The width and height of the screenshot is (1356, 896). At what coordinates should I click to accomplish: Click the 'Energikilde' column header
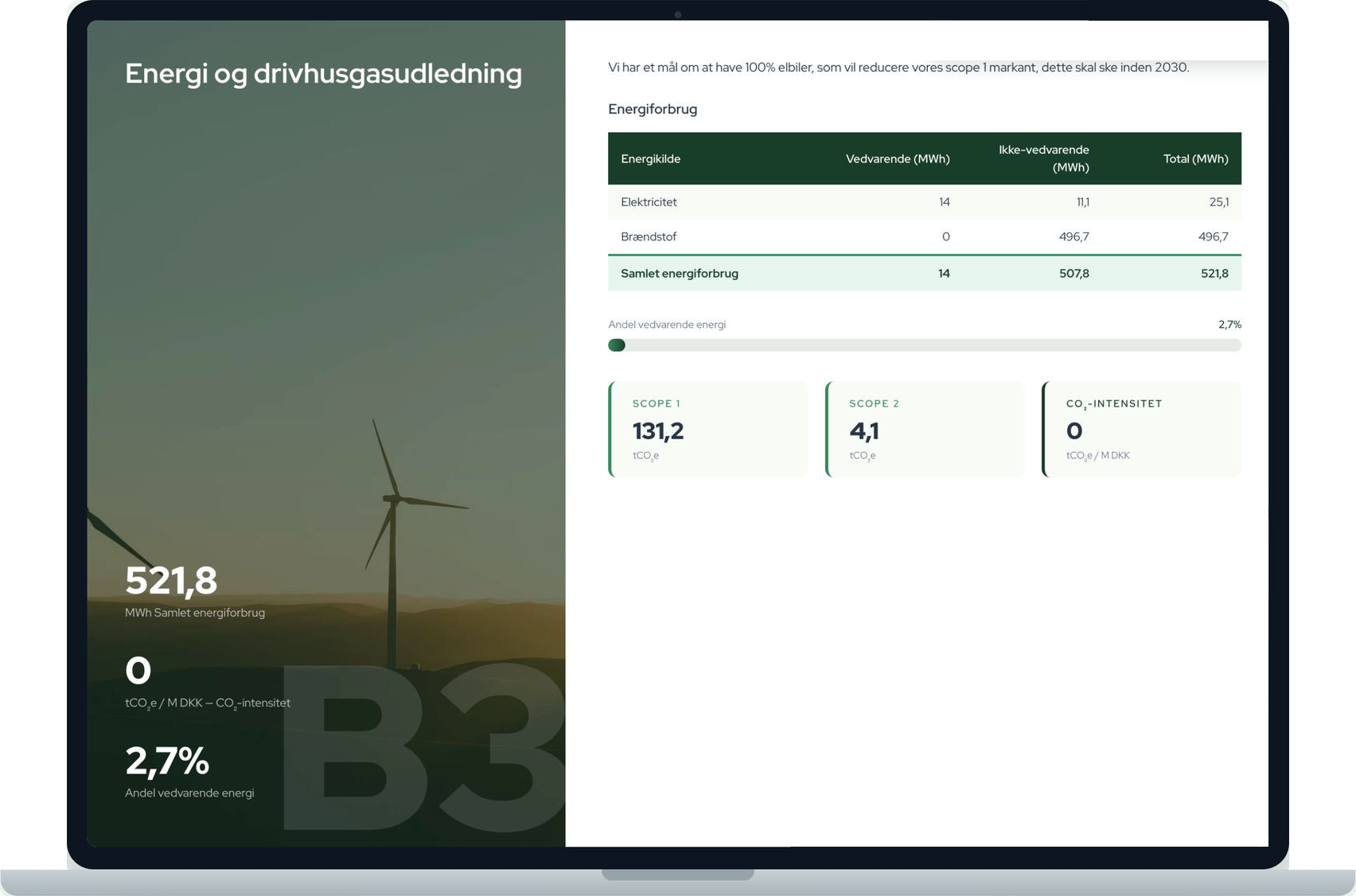click(x=650, y=159)
